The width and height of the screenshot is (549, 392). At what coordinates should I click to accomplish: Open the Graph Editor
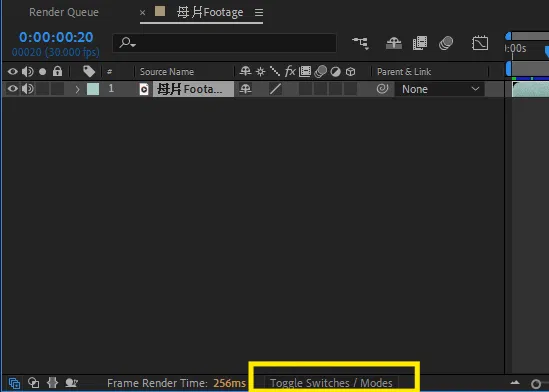(480, 43)
